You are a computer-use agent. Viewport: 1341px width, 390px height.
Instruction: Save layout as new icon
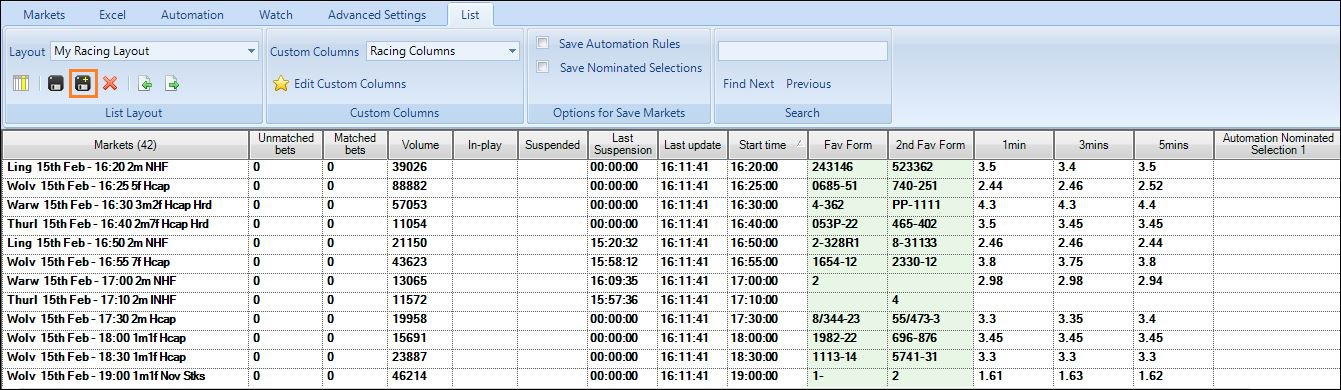click(x=83, y=84)
